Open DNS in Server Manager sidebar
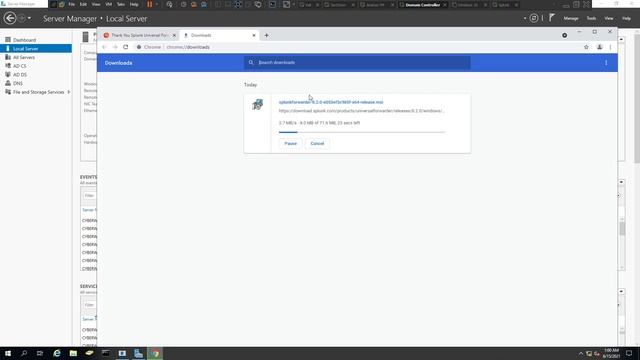Viewport: 640px width, 360px height. [18, 83]
